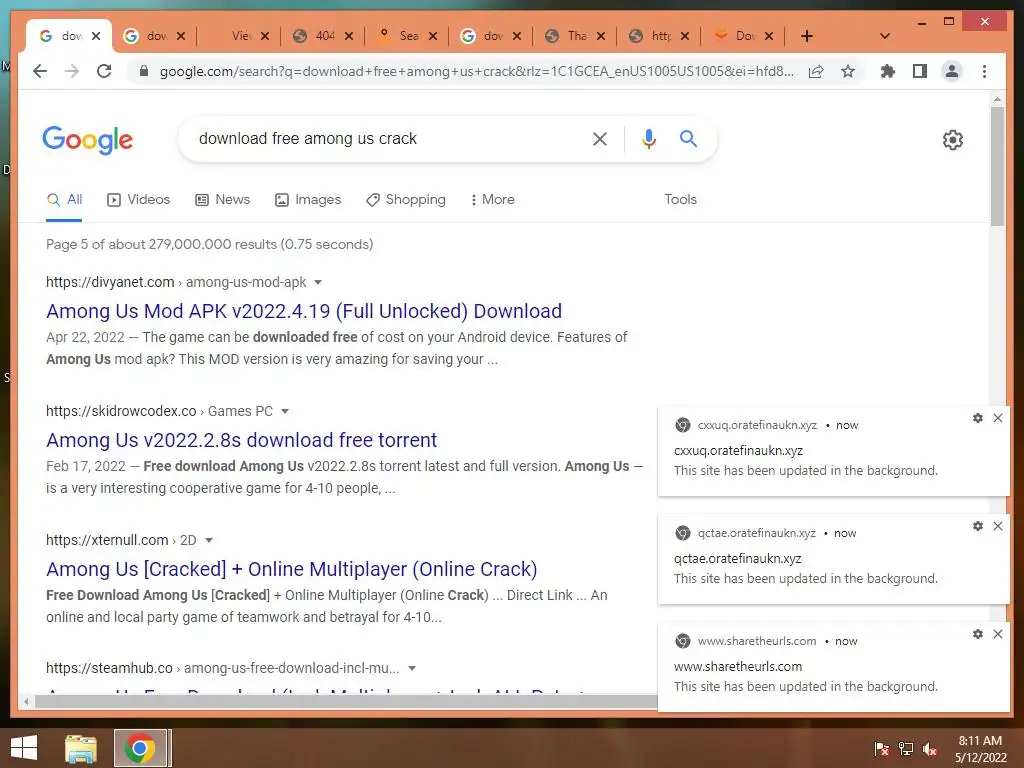The height and width of the screenshot is (768, 1024).
Task: Dismiss the cxxuq.oratefinaukn.xyz notification
Action: pyautogui.click(x=998, y=418)
